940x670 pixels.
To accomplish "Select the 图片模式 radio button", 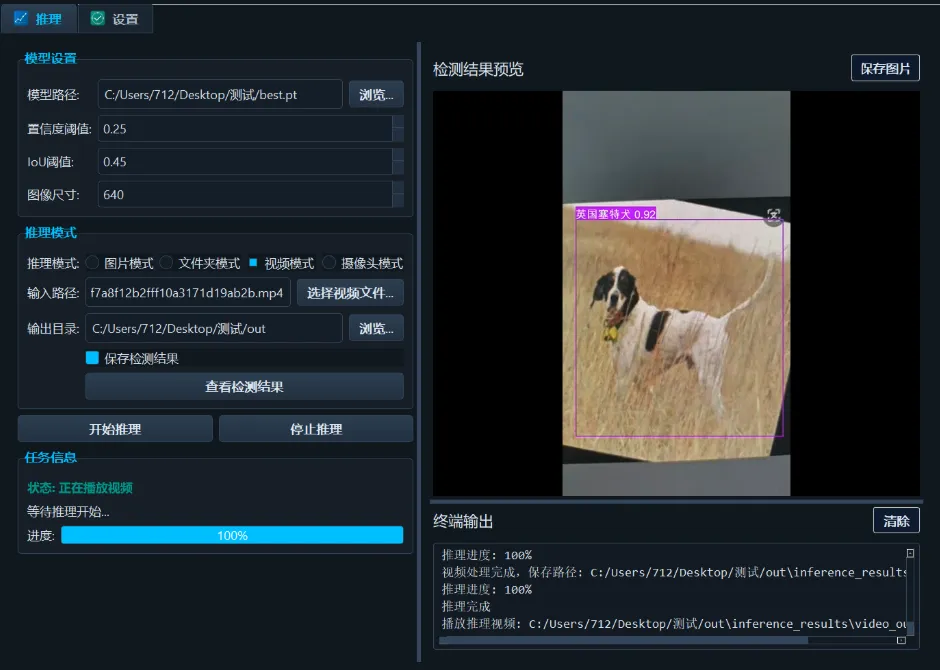I will click(92, 262).
